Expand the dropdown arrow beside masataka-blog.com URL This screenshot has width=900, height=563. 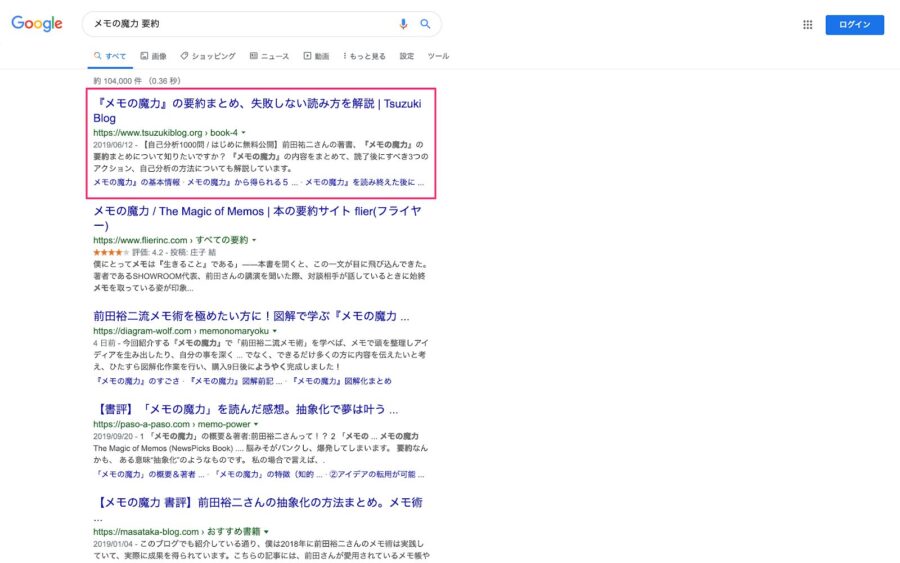click(x=266, y=532)
